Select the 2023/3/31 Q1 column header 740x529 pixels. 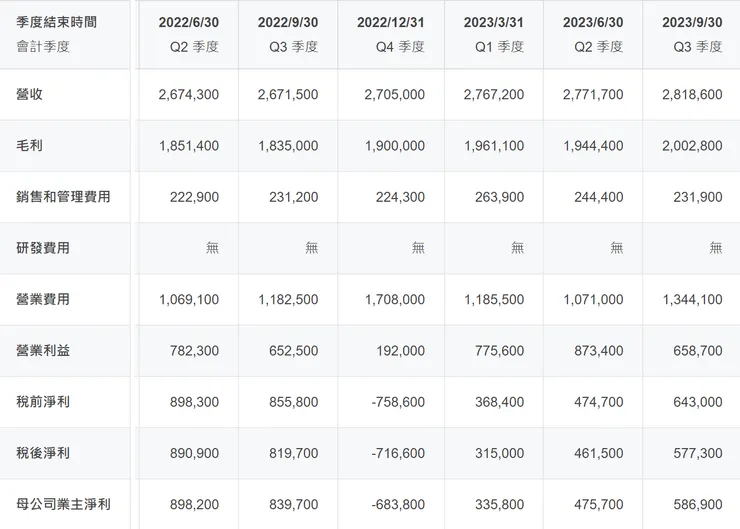click(494, 34)
